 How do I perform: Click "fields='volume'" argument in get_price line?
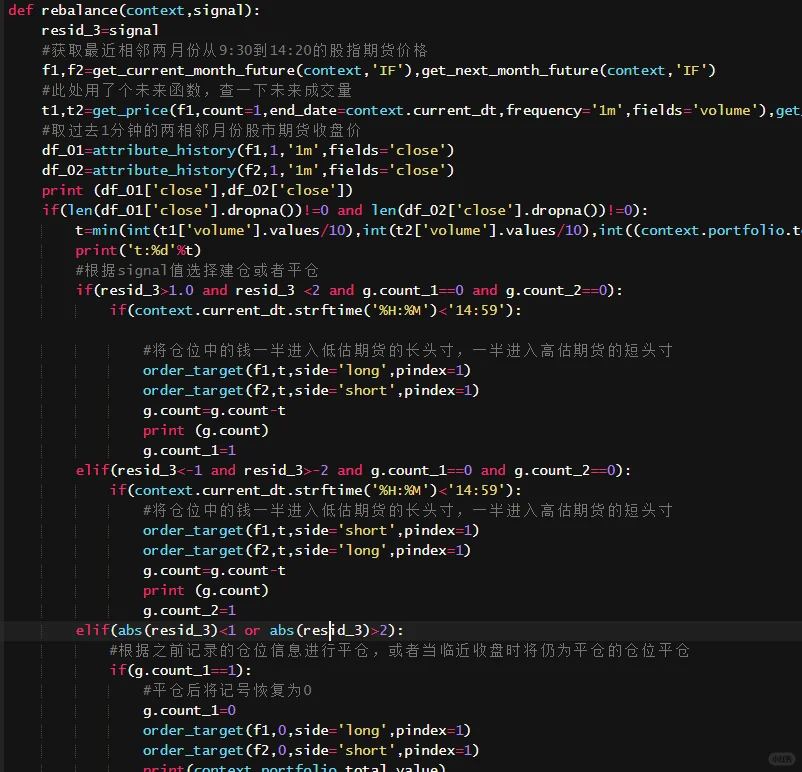696,110
